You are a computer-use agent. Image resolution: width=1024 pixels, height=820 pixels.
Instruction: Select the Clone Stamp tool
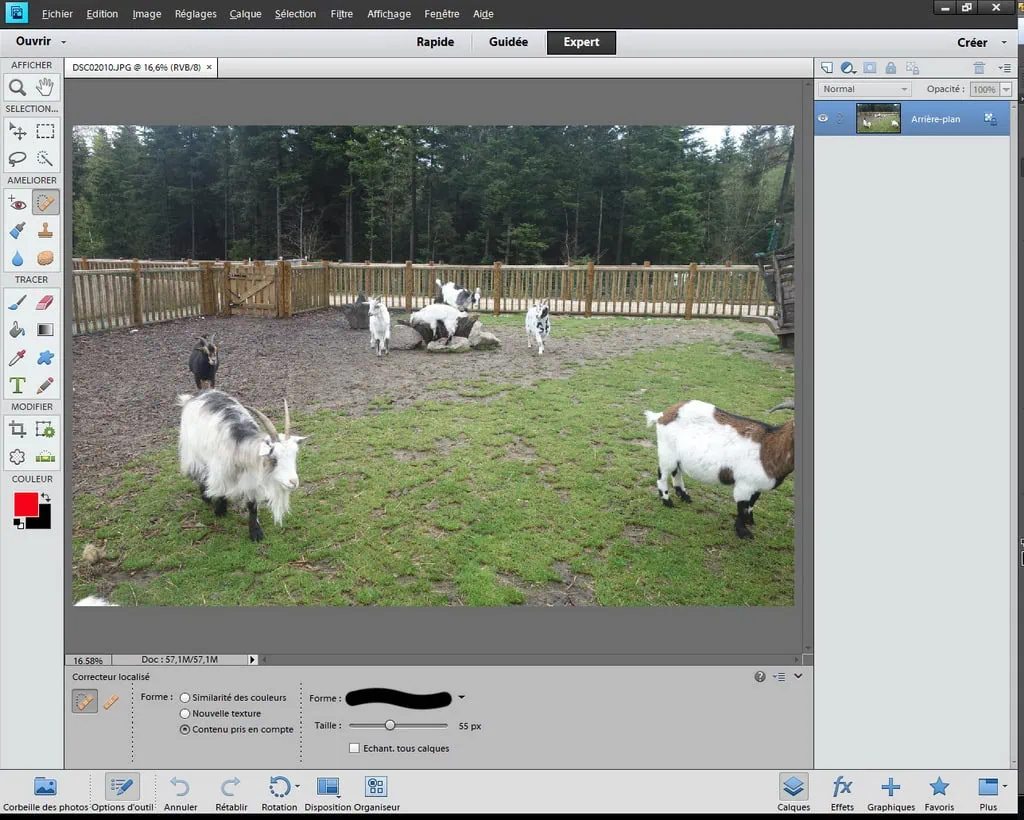[x=45, y=230]
